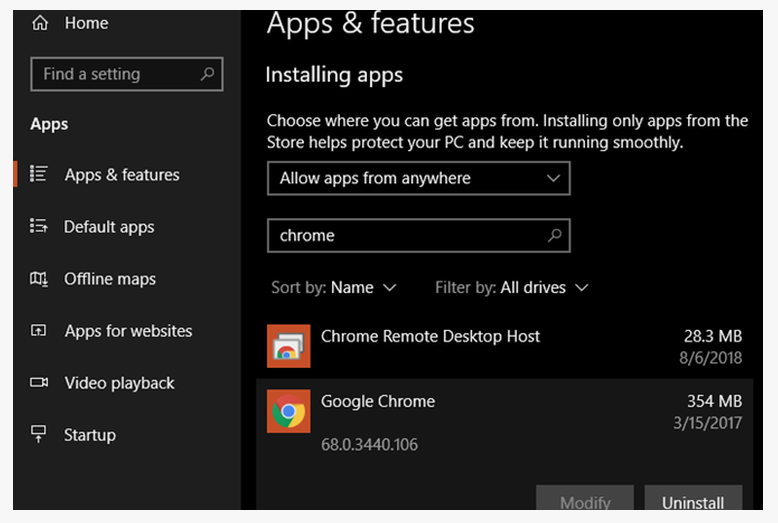Click the 3/15/2017 install date
Screen dimensions: 778x523
(x=708, y=423)
